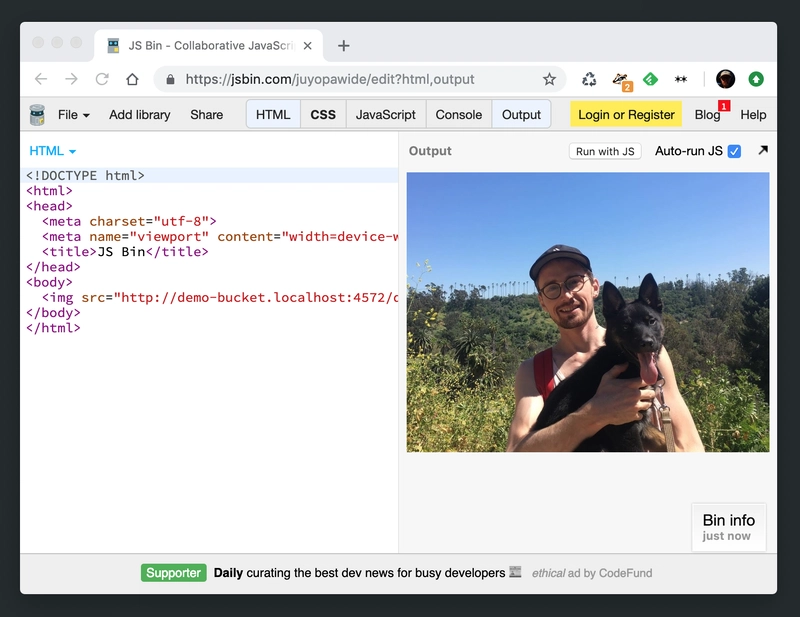Image resolution: width=800 pixels, height=617 pixels.
Task: Click the double-asterisk extension icon
Action: pyautogui.click(x=681, y=79)
